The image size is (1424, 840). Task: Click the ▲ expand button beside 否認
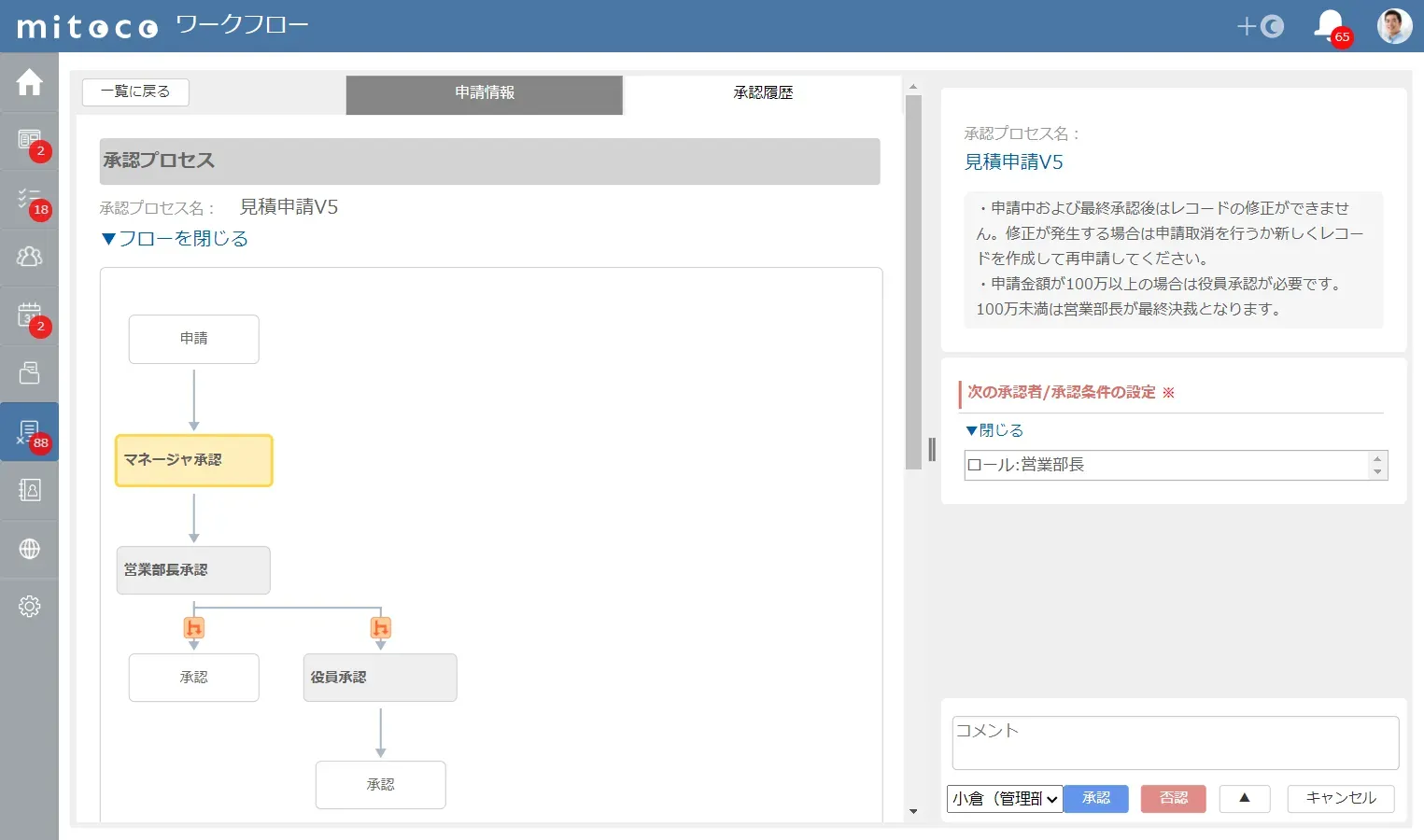coord(1244,799)
